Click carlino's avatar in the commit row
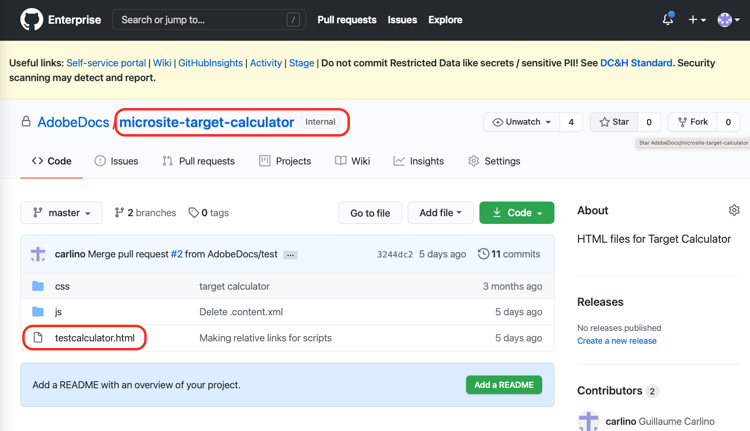Viewport: 750px width, 431px height. point(38,254)
